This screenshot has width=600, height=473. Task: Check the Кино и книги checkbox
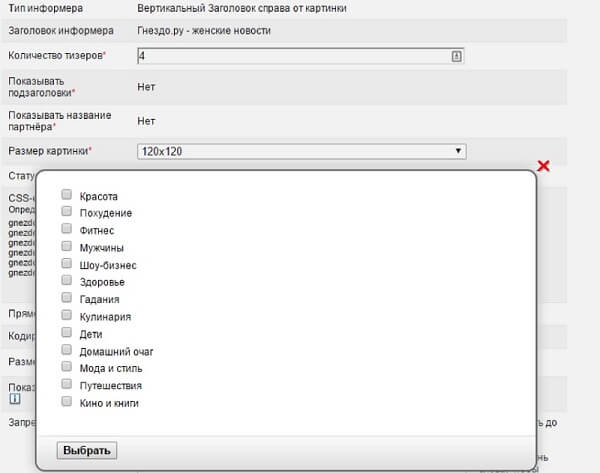(66, 402)
